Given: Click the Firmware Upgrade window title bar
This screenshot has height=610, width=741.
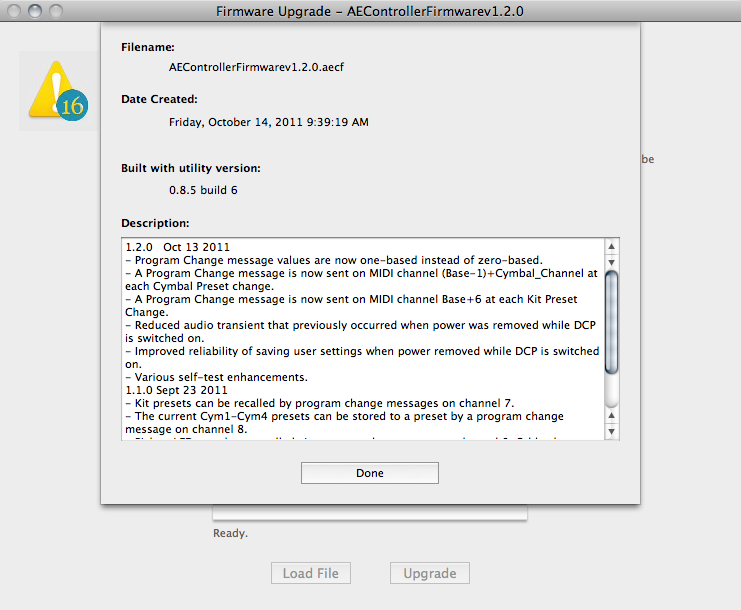Looking at the screenshot, I should click(370, 11).
